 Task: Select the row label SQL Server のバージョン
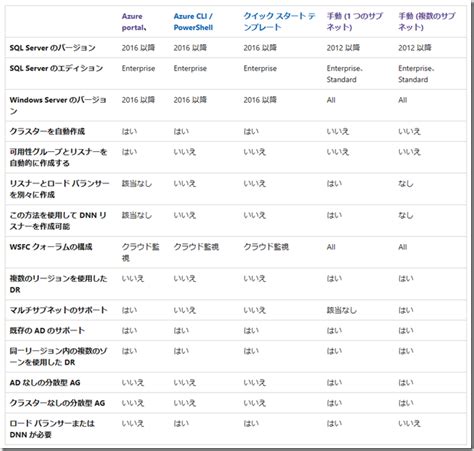tap(52, 48)
